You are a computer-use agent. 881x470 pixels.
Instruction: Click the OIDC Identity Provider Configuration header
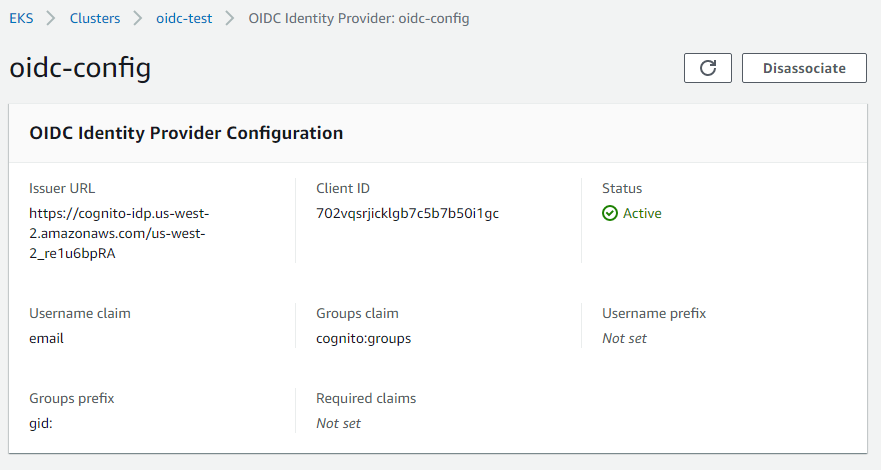(186, 132)
